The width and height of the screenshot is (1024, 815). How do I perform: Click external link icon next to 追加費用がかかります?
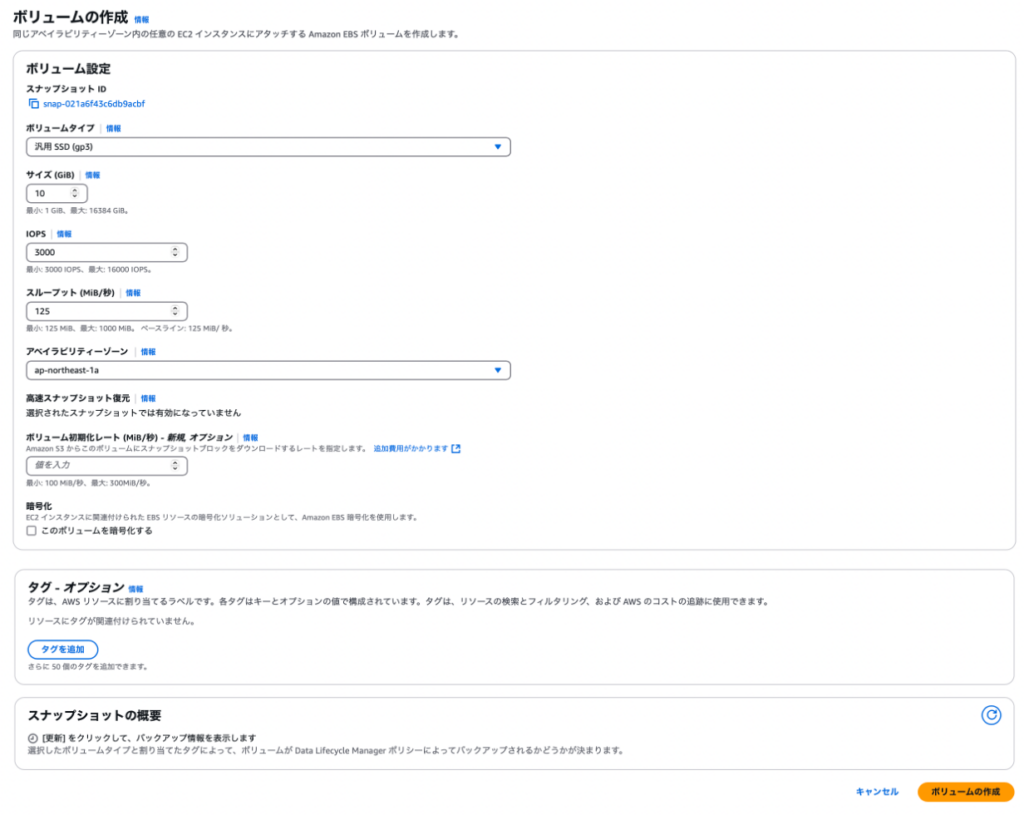click(456, 449)
